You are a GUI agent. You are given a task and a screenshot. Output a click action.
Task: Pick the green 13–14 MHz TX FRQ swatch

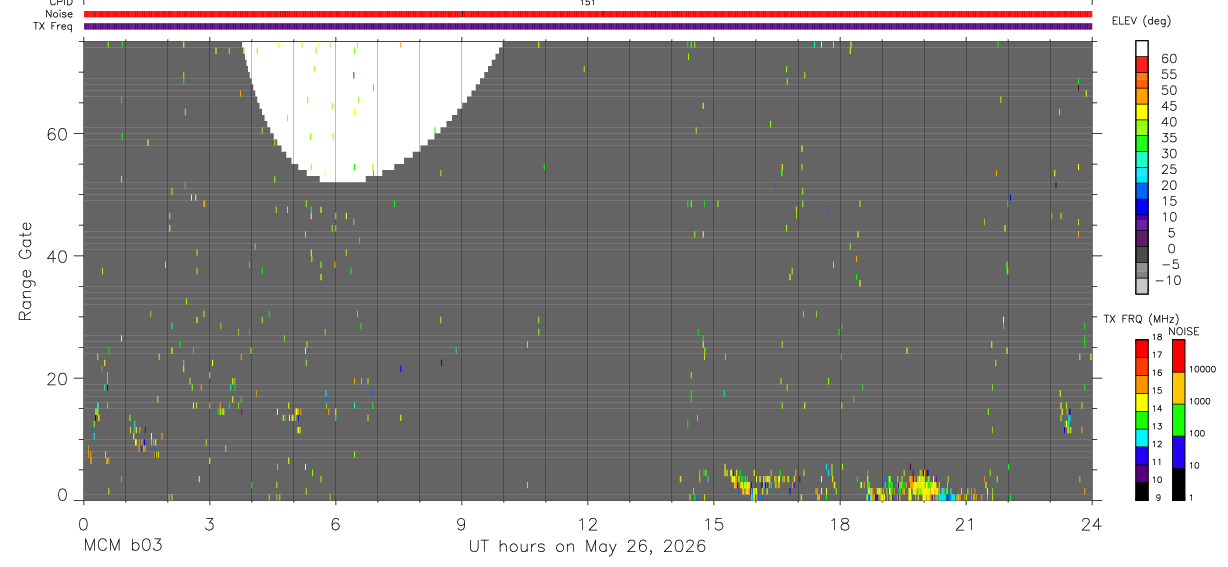tap(1141, 421)
